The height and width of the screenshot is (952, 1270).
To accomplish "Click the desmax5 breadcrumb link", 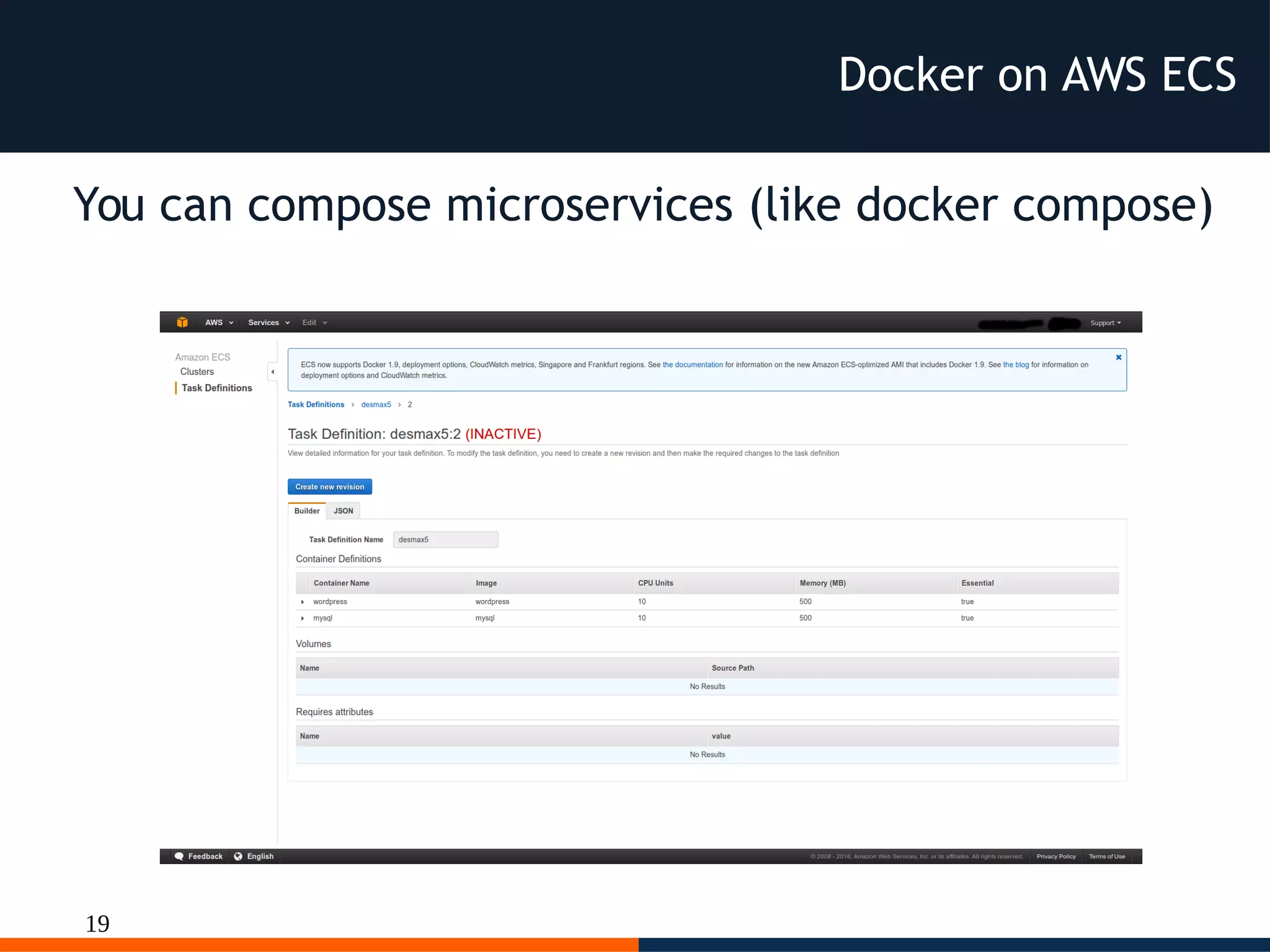I will (x=376, y=405).
